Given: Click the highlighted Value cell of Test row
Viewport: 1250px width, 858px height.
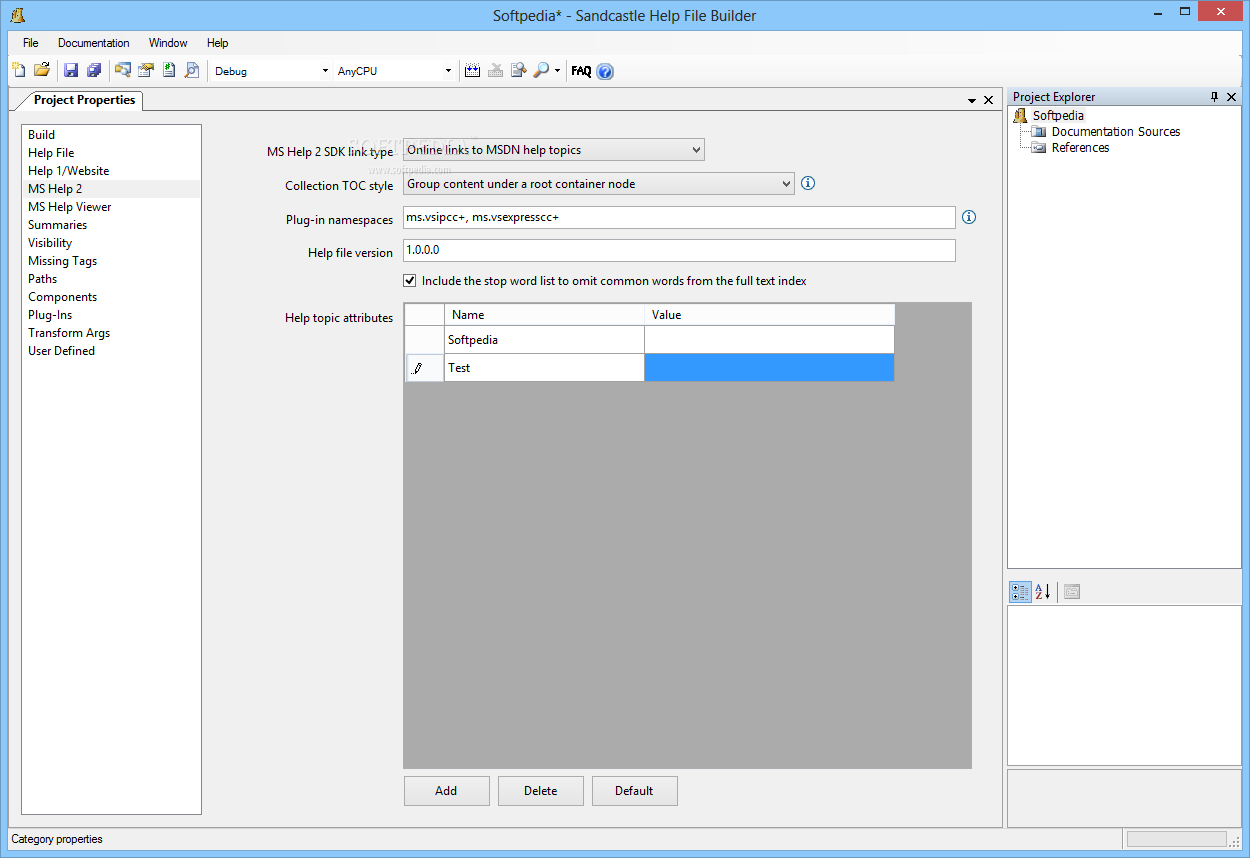Looking at the screenshot, I should point(769,368).
